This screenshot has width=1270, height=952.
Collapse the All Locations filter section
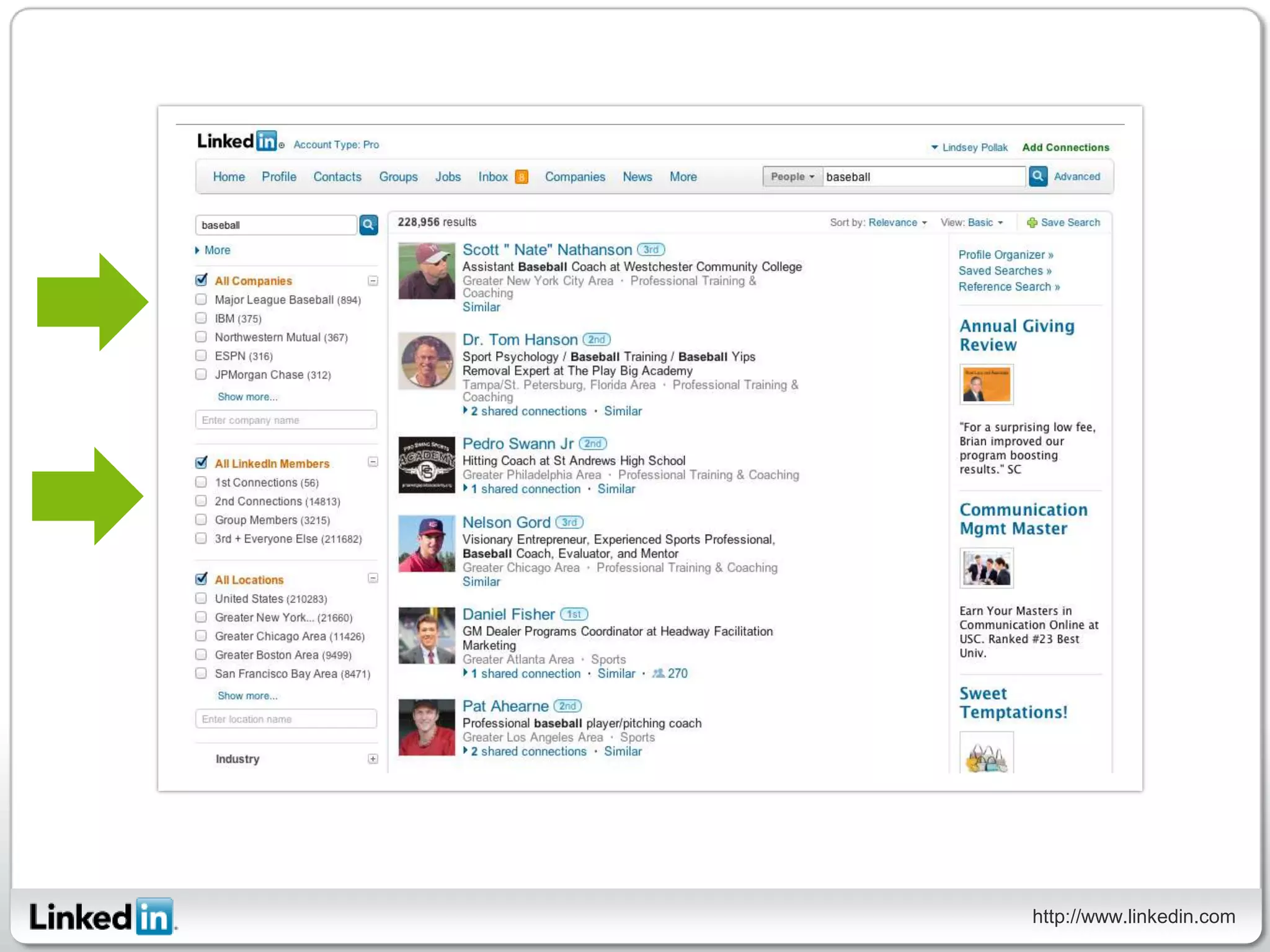coord(373,578)
